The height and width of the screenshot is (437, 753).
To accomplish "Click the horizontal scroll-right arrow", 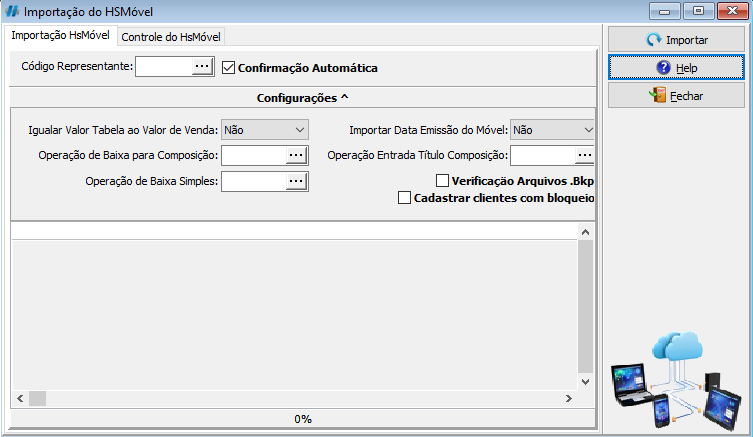I will tap(569, 398).
